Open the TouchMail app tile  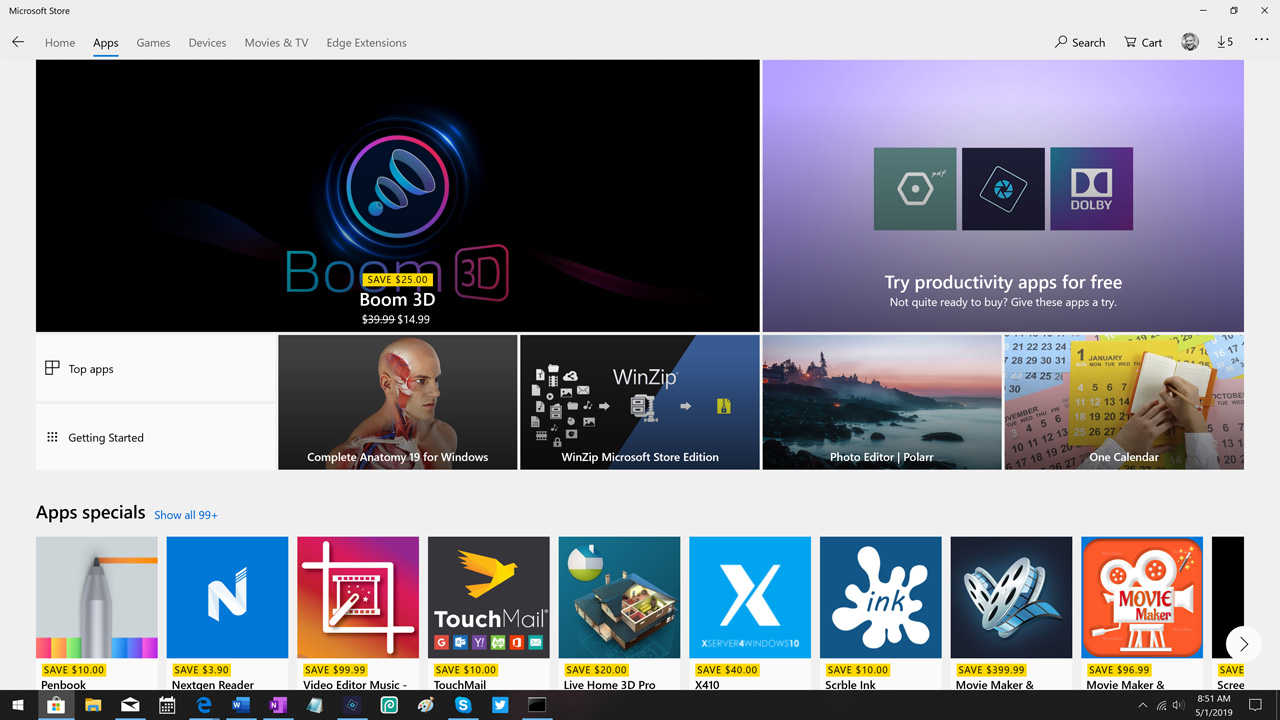click(488, 597)
